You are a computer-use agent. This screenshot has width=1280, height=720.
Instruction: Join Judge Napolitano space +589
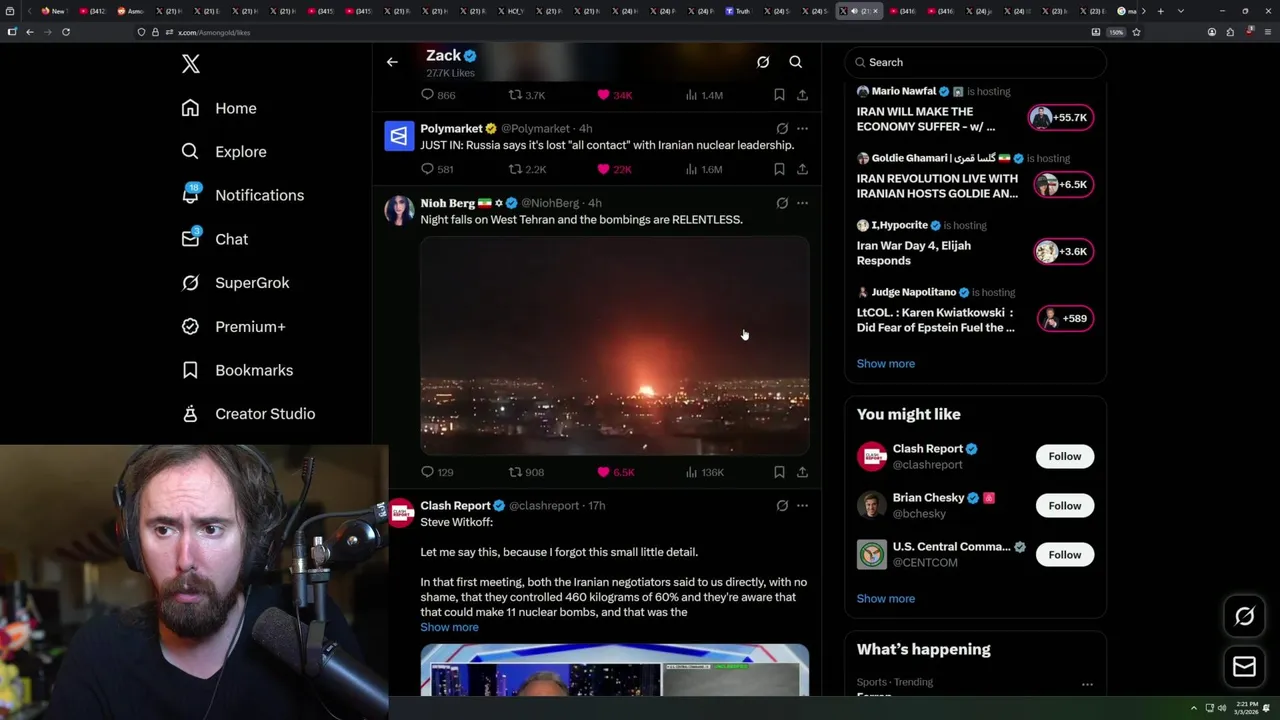tap(1066, 318)
